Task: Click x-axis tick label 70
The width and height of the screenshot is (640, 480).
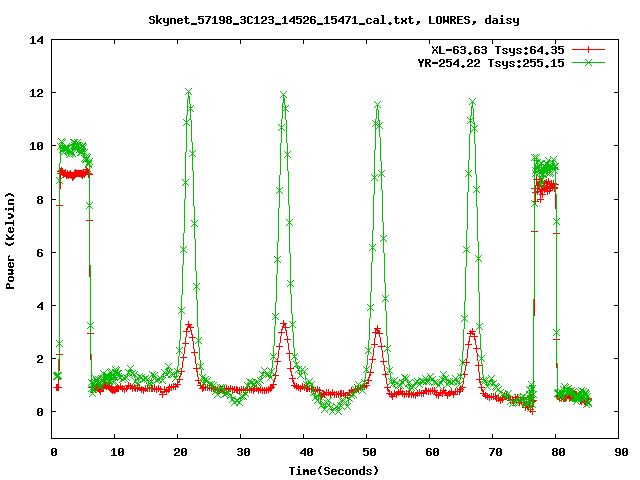Action: pyautogui.click(x=495, y=452)
